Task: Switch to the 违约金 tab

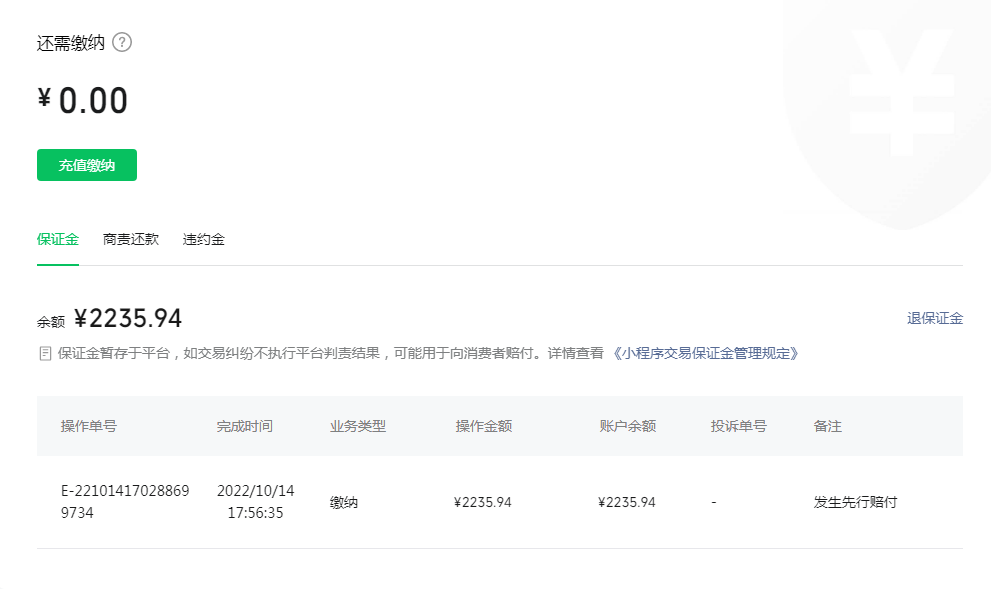Action: (204, 240)
